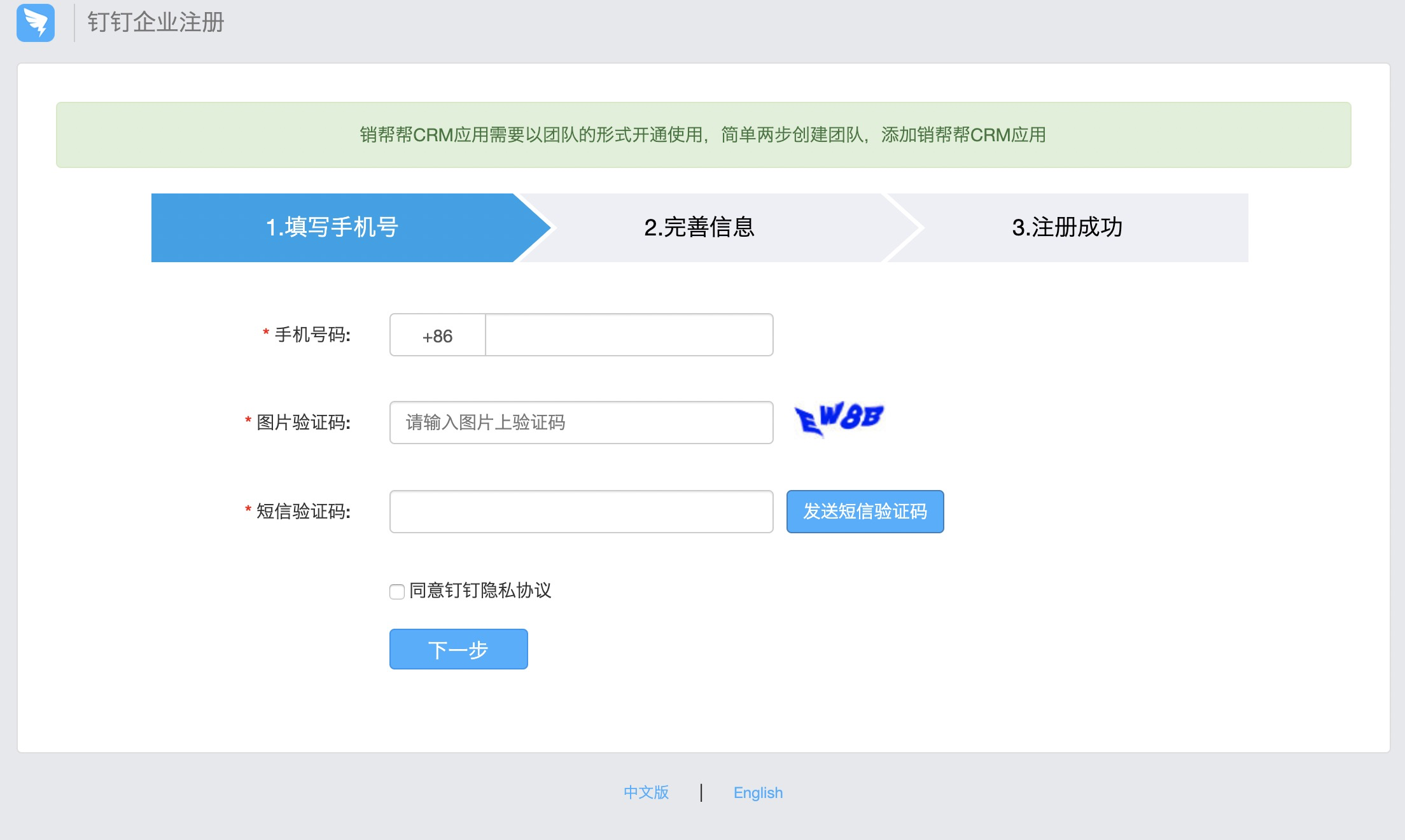This screenshot has width=1405, height=840.
Task: Check the 同意钉钉隐私协议 checkbox
Action: click(397, 592)
